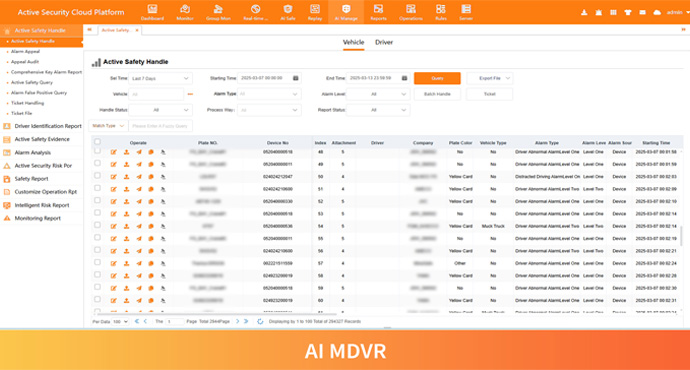The width and height of the screenshot is (690, 370).
Task: Click the last operate icon for index 56 row
Action: pyautogui.click(x=163, y=251)
